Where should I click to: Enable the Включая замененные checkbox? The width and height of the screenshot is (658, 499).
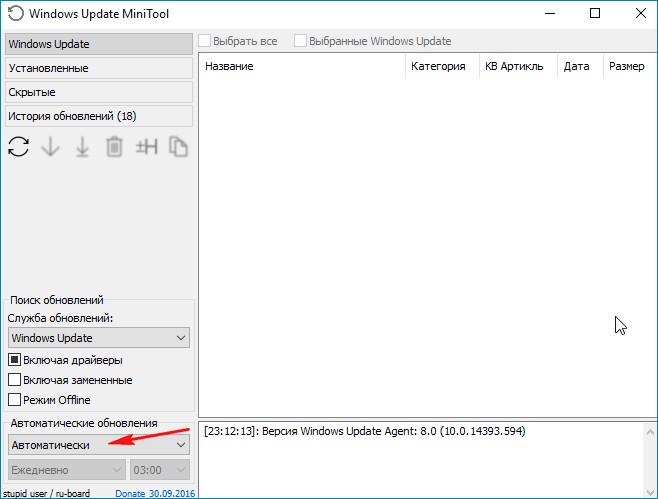tap(15, 380)
